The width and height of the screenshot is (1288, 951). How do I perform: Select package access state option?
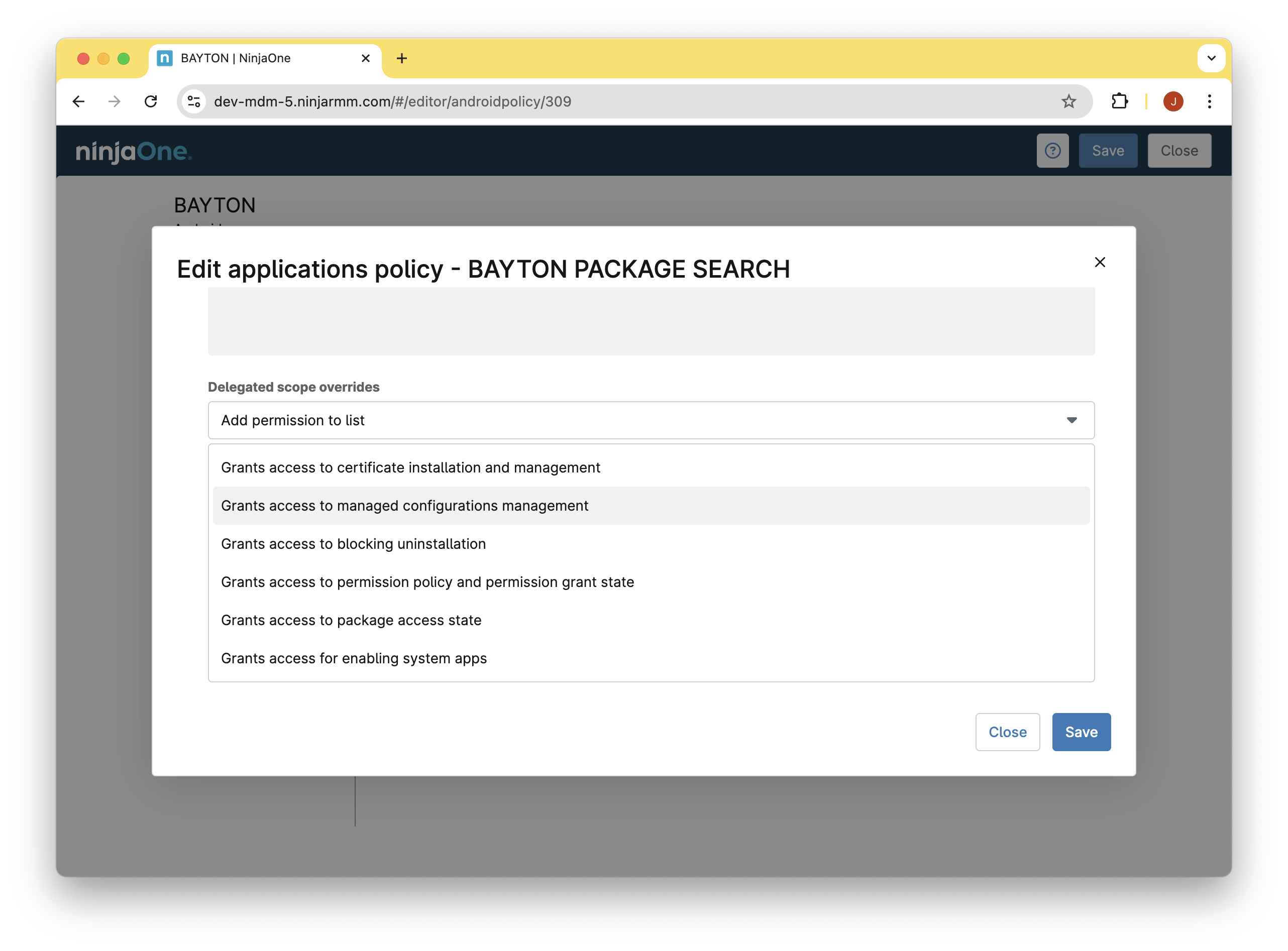pyautogui.click(x=651, y=620)
